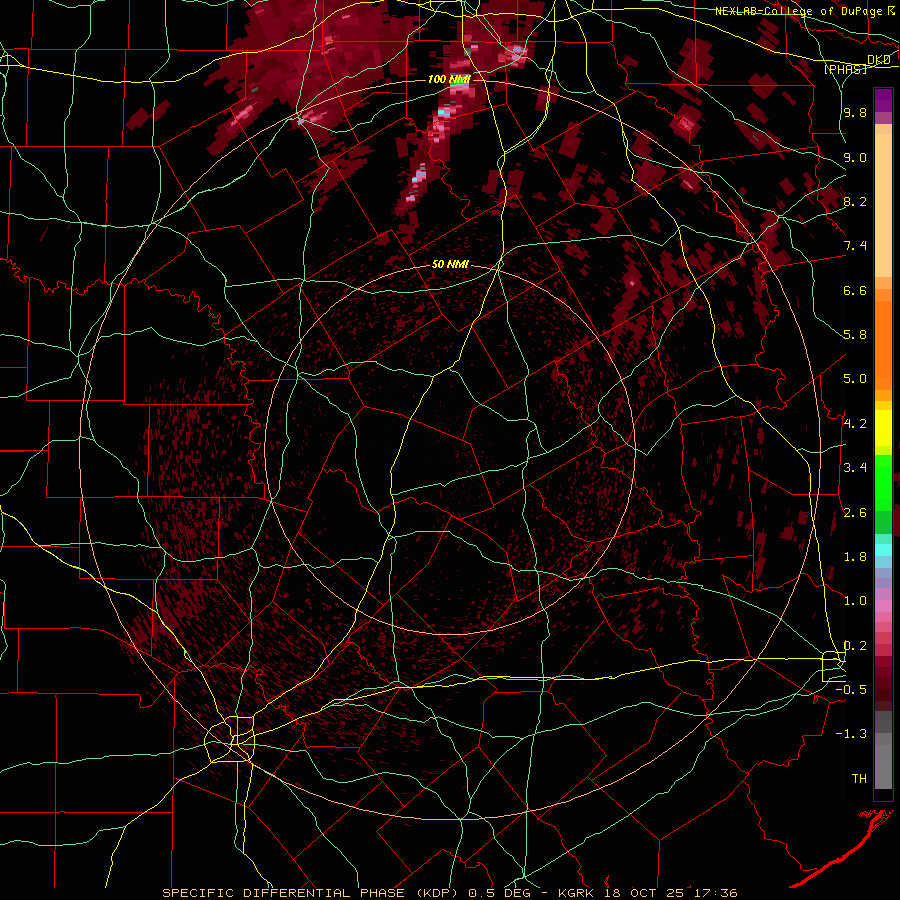Image resolution: width=900 pixels, height=900 pixels.
Task: Click the 9.0 value on the scale
Action: [855, 157]
